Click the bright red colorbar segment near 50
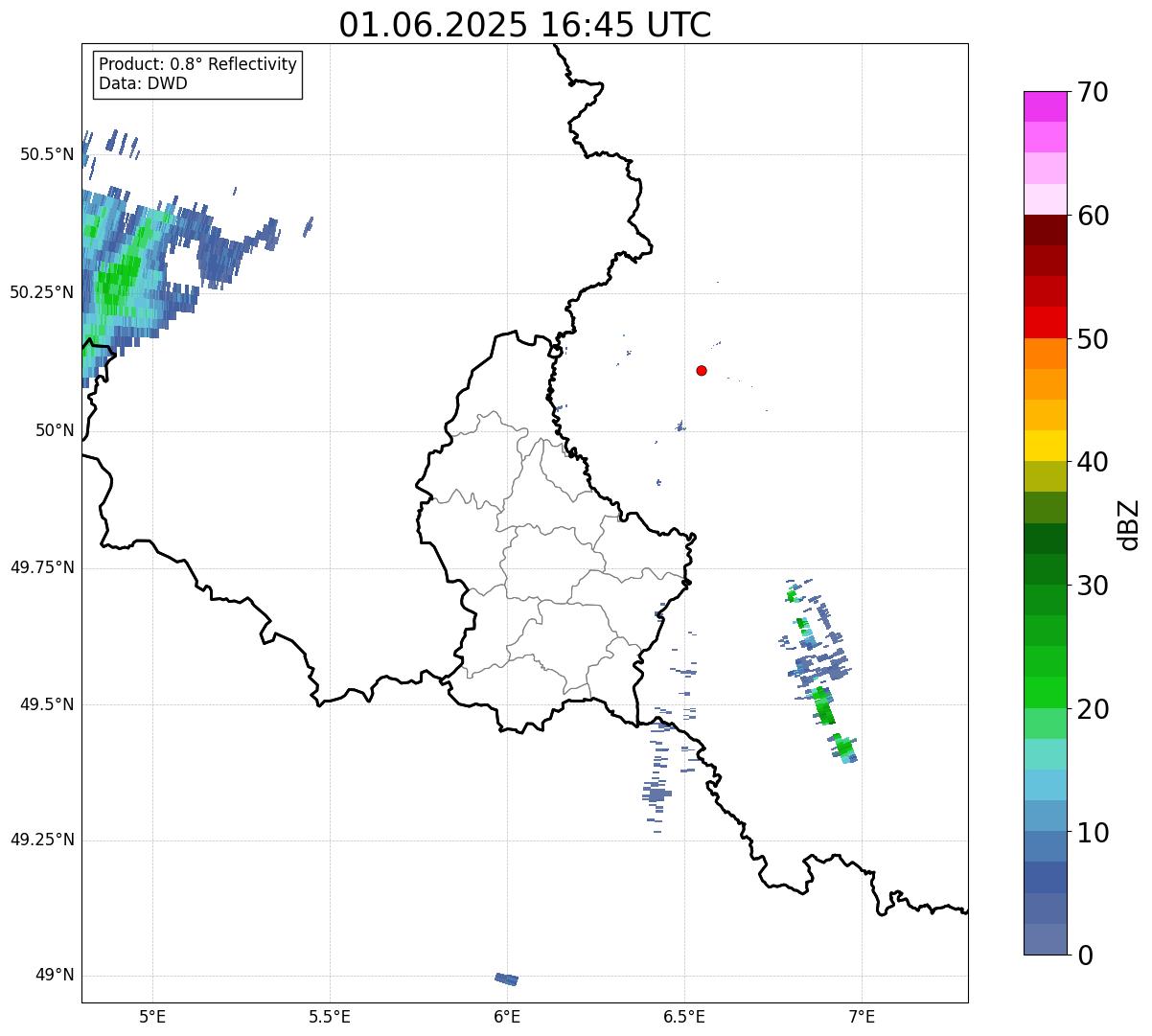The image size is (1152, 1036). (x=1045, y=323)
